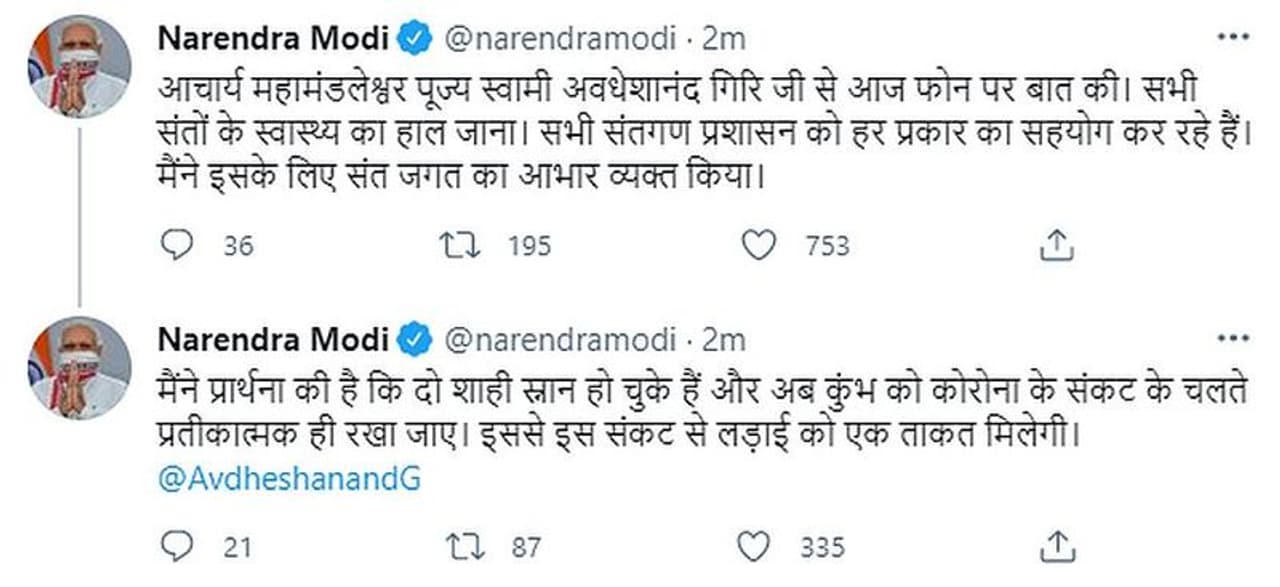Share the first tweet
1280x587 pixels.
coord(1056,245)
